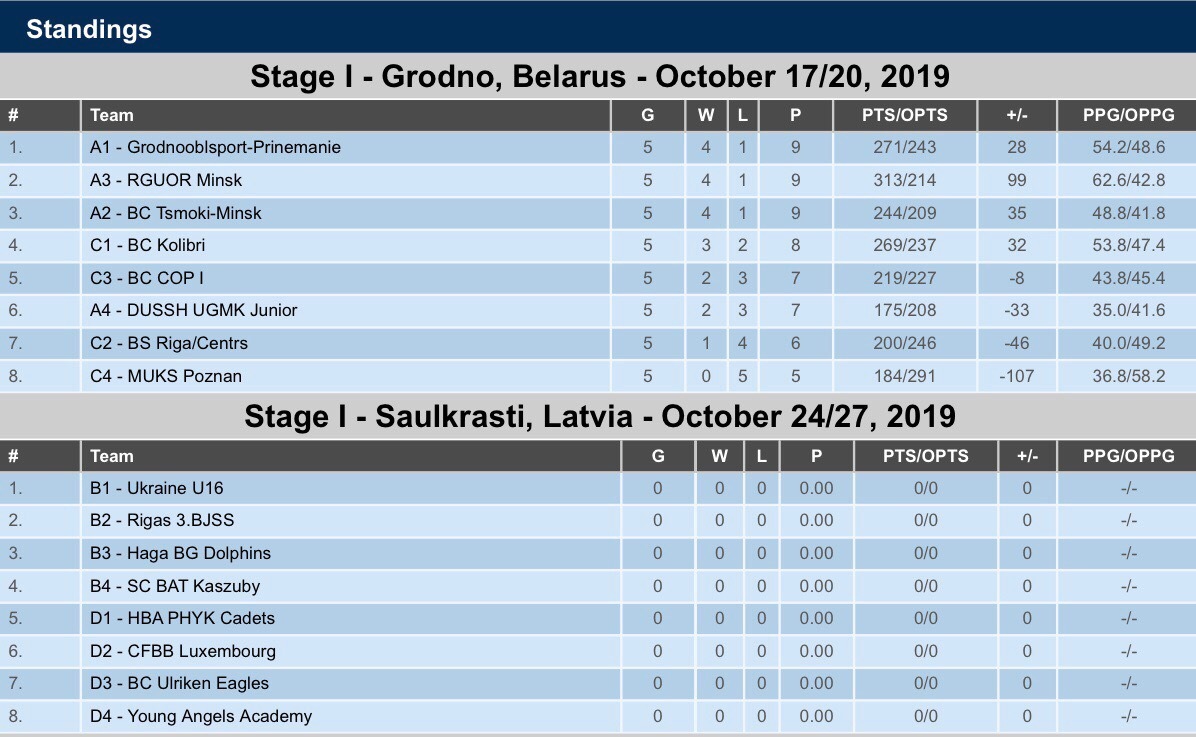Click Stage I Saulkrasti, Latvia heading
1196x737 pixels.
tap(600, 417)
